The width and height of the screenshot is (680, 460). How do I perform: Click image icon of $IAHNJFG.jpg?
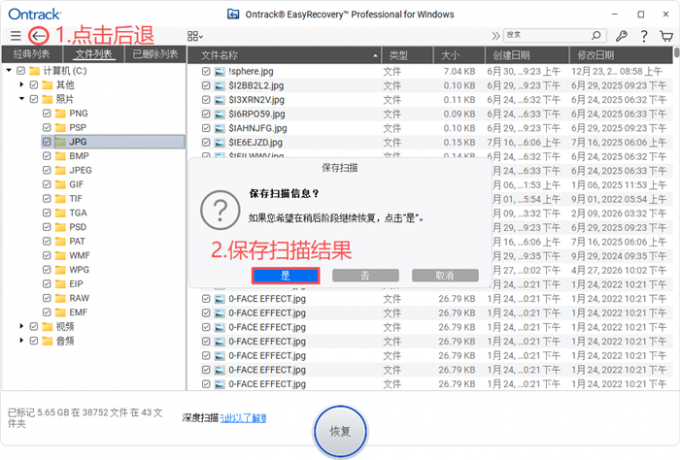[220, 128]
